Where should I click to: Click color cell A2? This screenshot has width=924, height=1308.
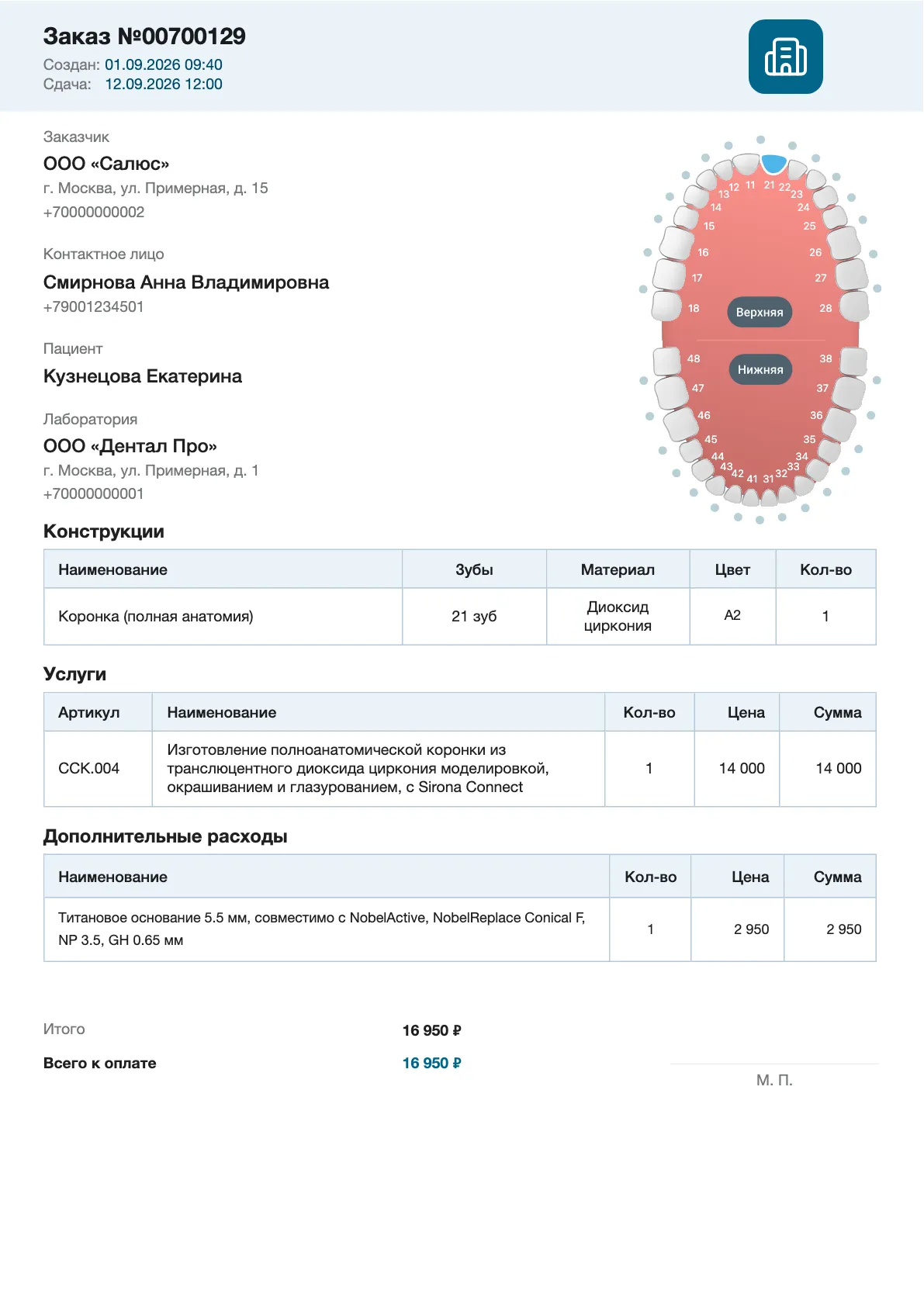[732, 615]
